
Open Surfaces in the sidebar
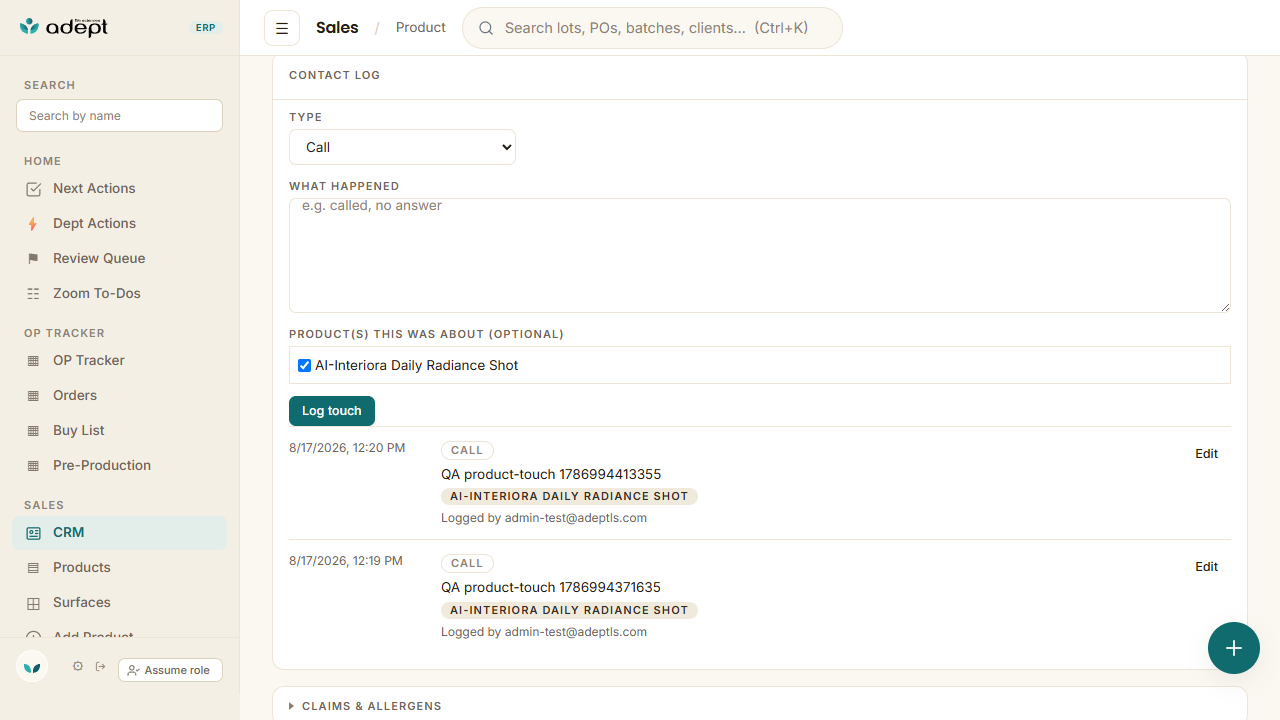120,602
